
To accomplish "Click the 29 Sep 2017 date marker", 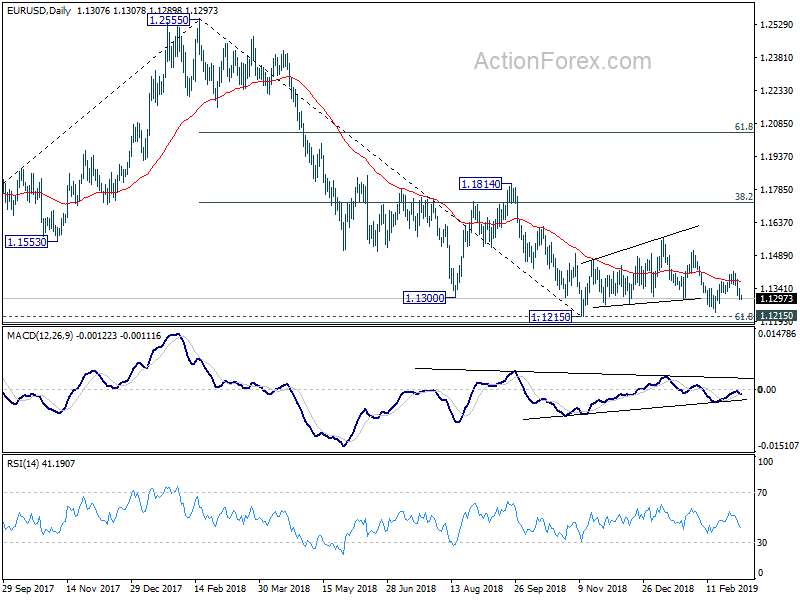I will pos(28,588).
